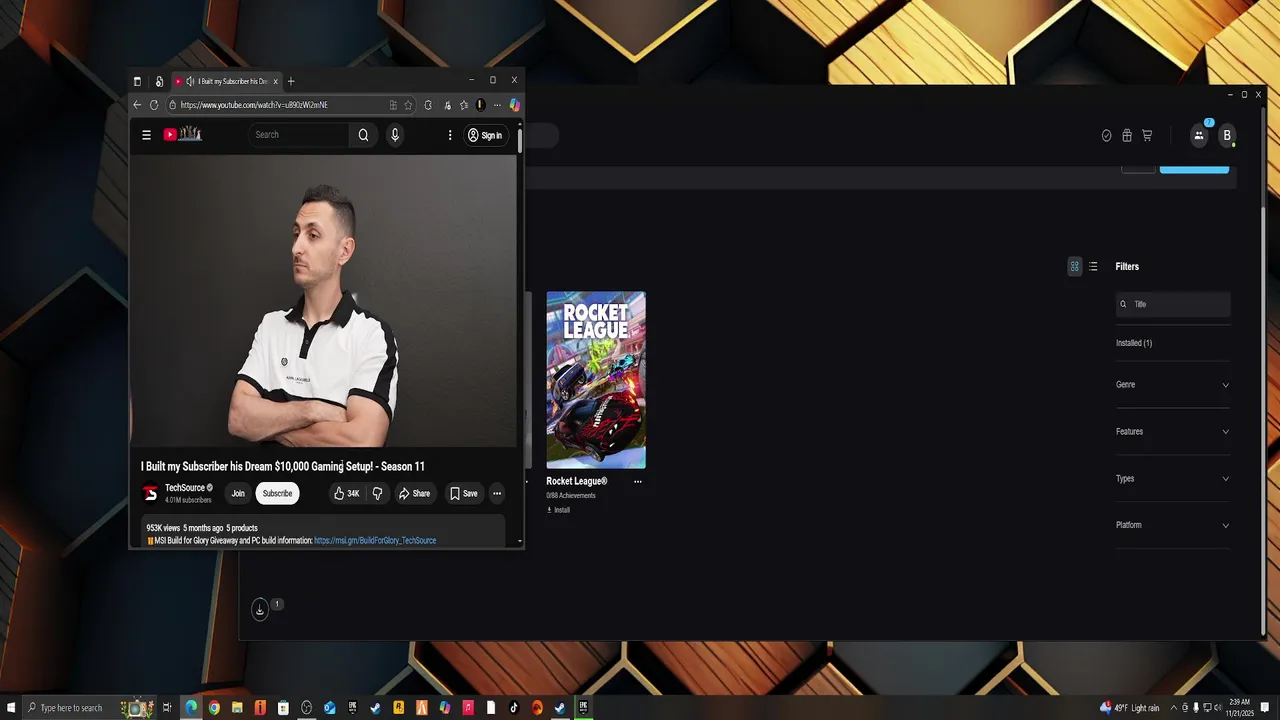Open the msi.gm BuildForGlory link

pyautogui.click(x=375, y=541)
